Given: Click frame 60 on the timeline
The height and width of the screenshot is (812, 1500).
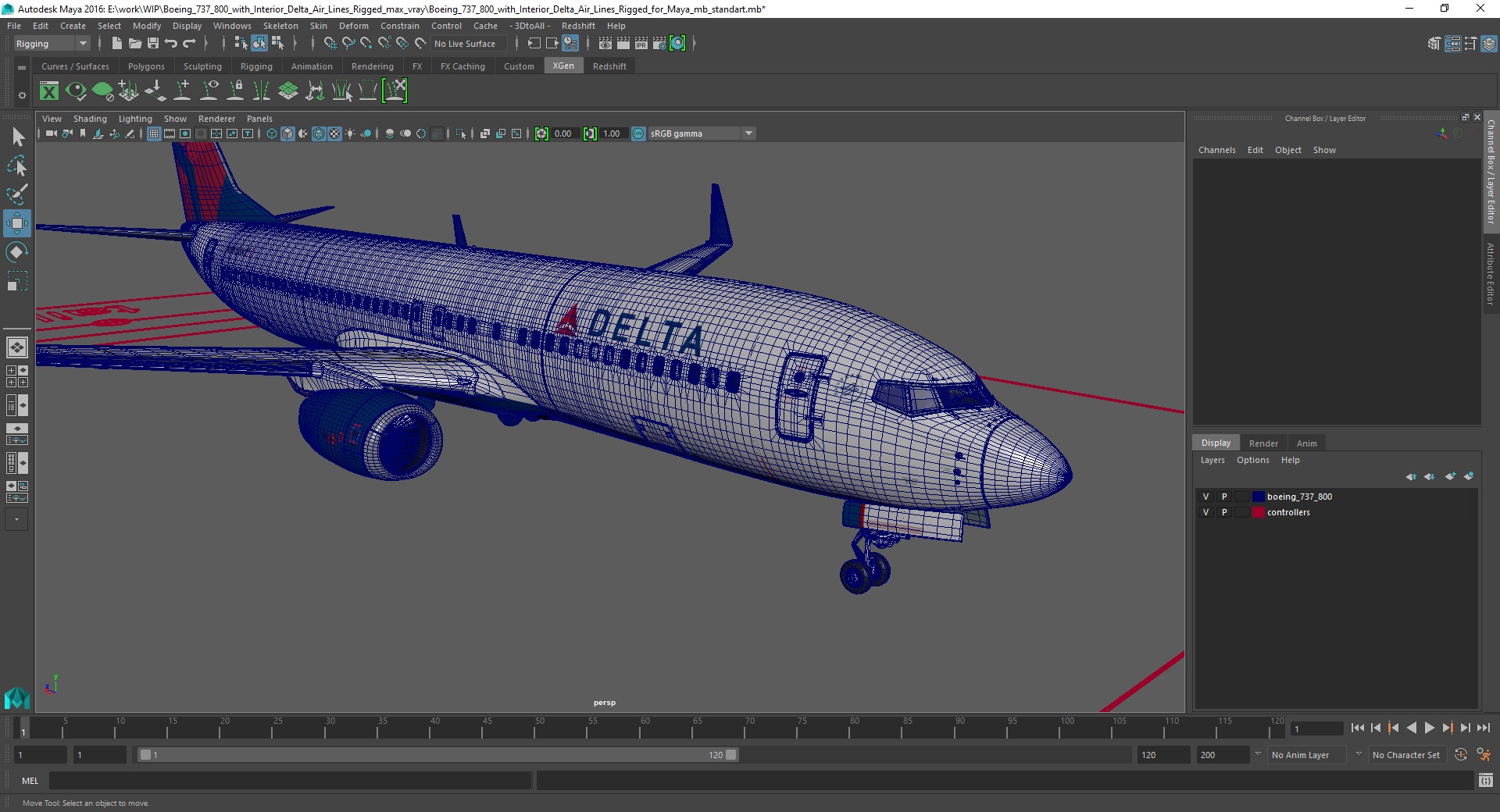Looking at the screenshot, I should (x=645, y=728).
